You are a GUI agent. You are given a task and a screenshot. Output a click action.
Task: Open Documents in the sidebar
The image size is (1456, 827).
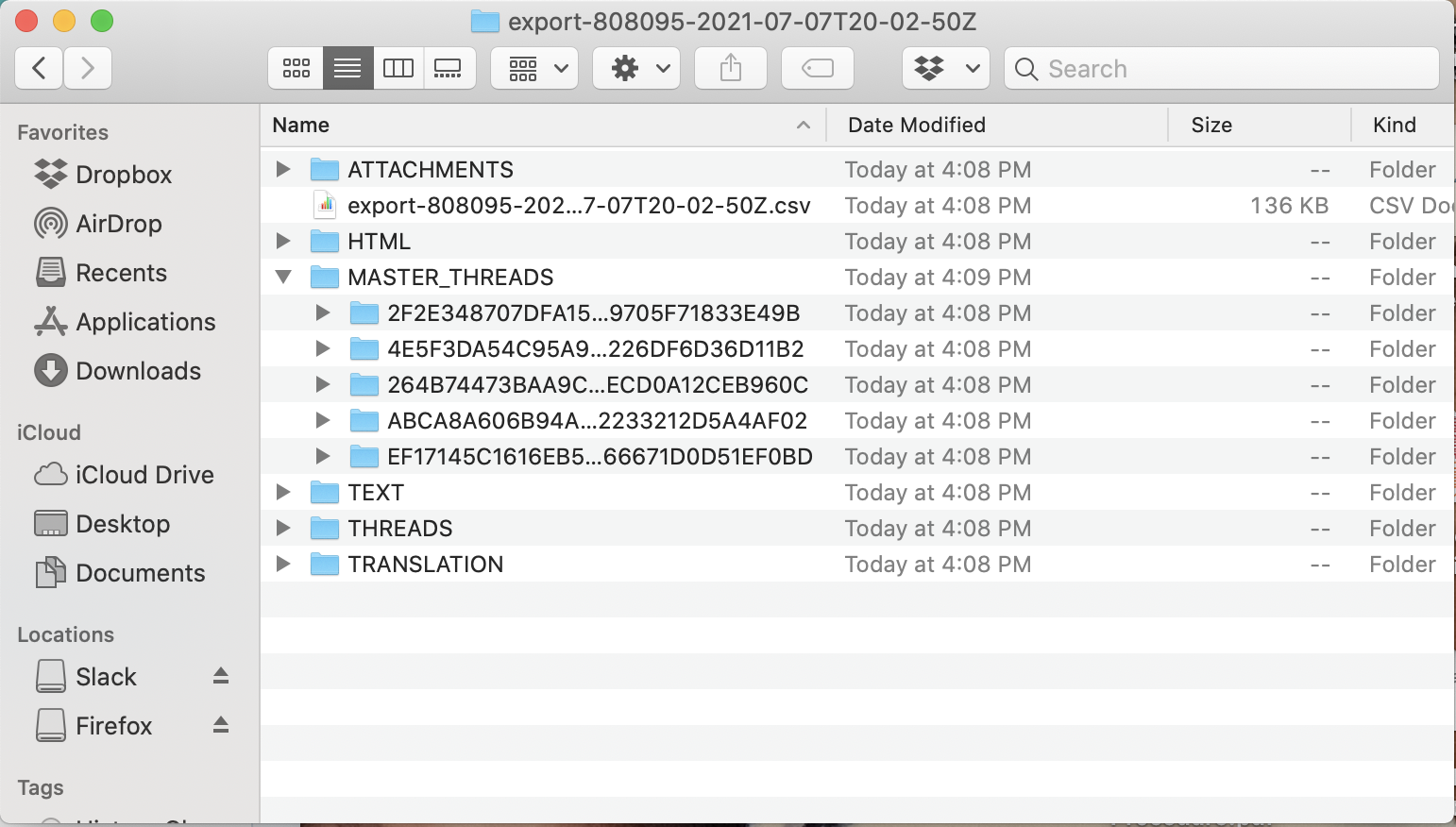(119, 573)
